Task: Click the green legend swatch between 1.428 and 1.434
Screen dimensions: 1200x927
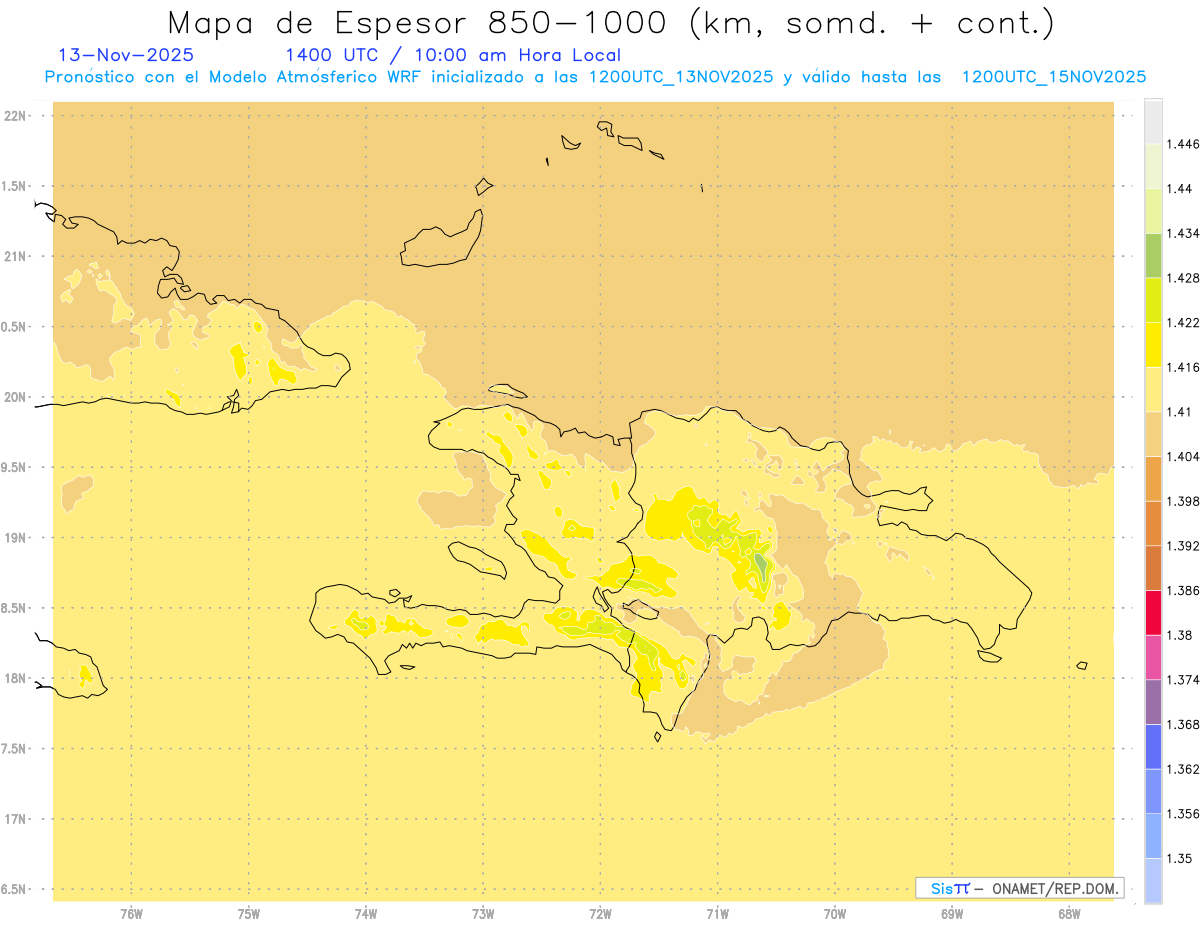Action: (1153, 255)
